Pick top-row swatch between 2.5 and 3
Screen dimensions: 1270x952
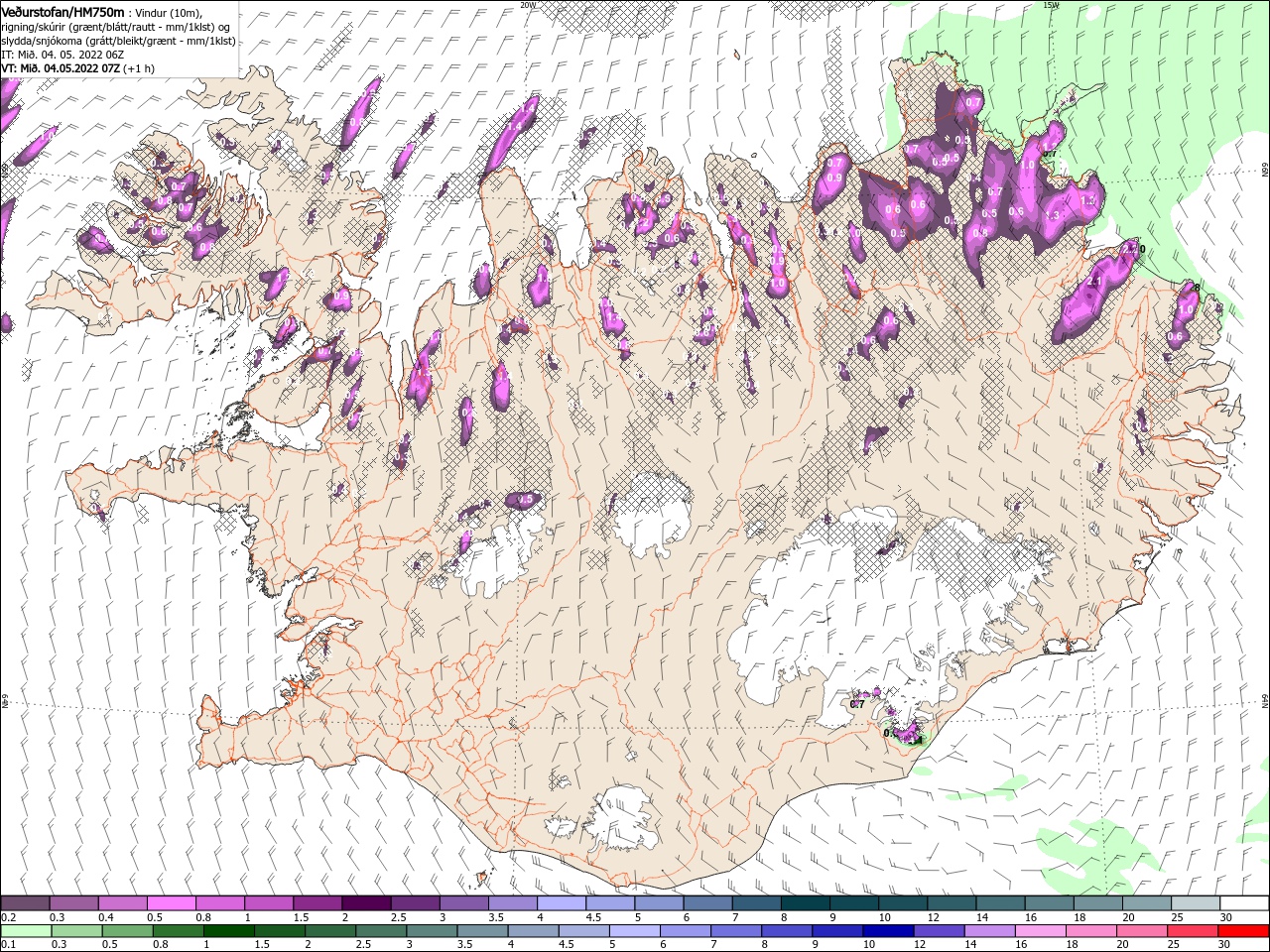[x=415, y=902]
